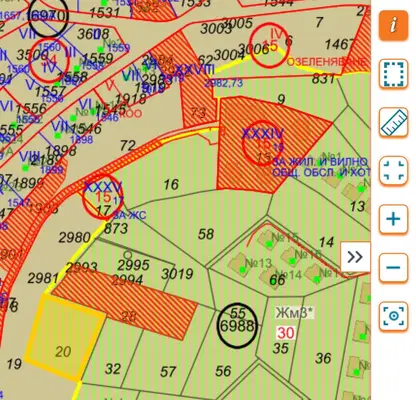This screenshot has height=400, width=416.
Task: Click the red zone label 30
Action: (x=286, y=333)
